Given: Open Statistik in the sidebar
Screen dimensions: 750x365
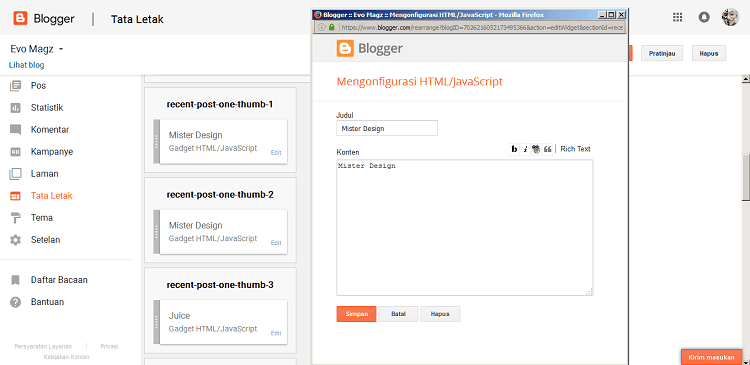Looking at the screenshot, I should (x=47, y=108).
